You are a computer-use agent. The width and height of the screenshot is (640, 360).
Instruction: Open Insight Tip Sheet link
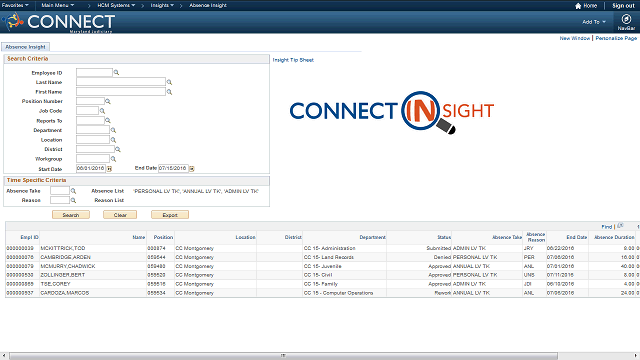coord(293,60)
